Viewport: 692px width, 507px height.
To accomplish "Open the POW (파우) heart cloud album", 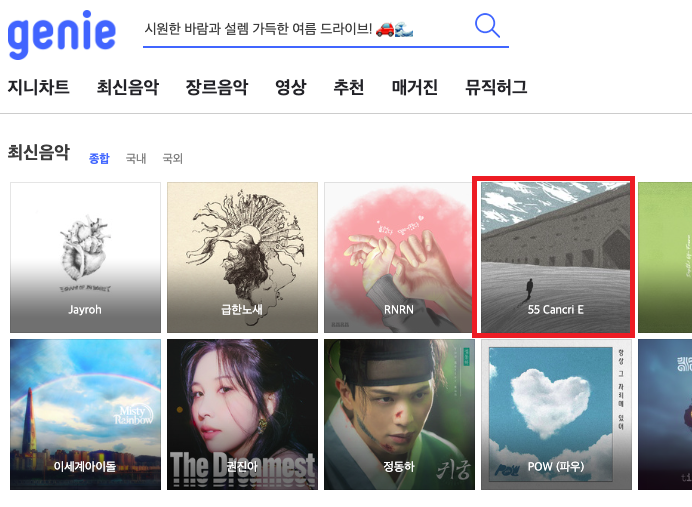I will click(x=556, y=414).
